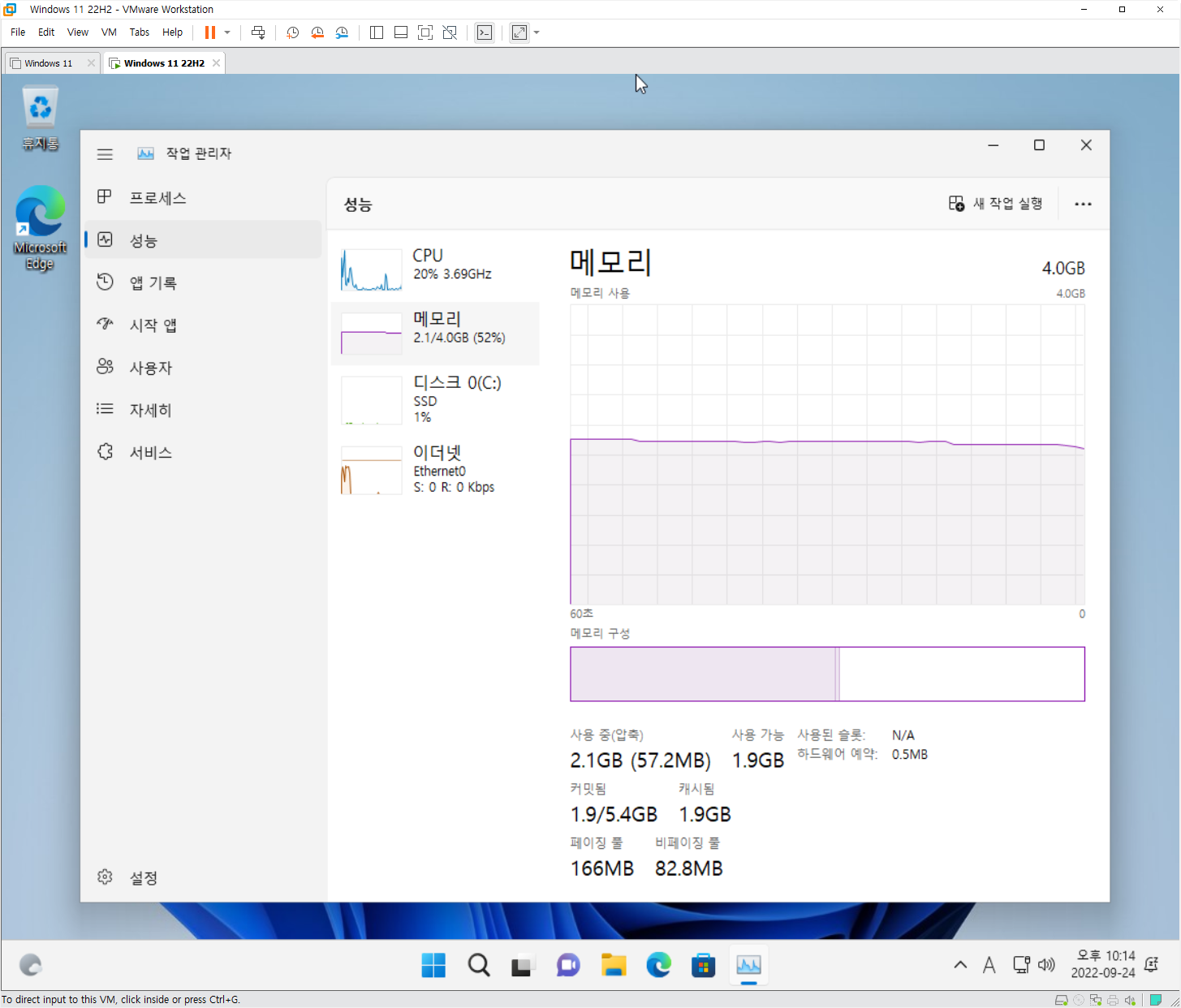Click the Unity mode icon
This screenshot has height=1008, width=1181.
click(450, 32)
